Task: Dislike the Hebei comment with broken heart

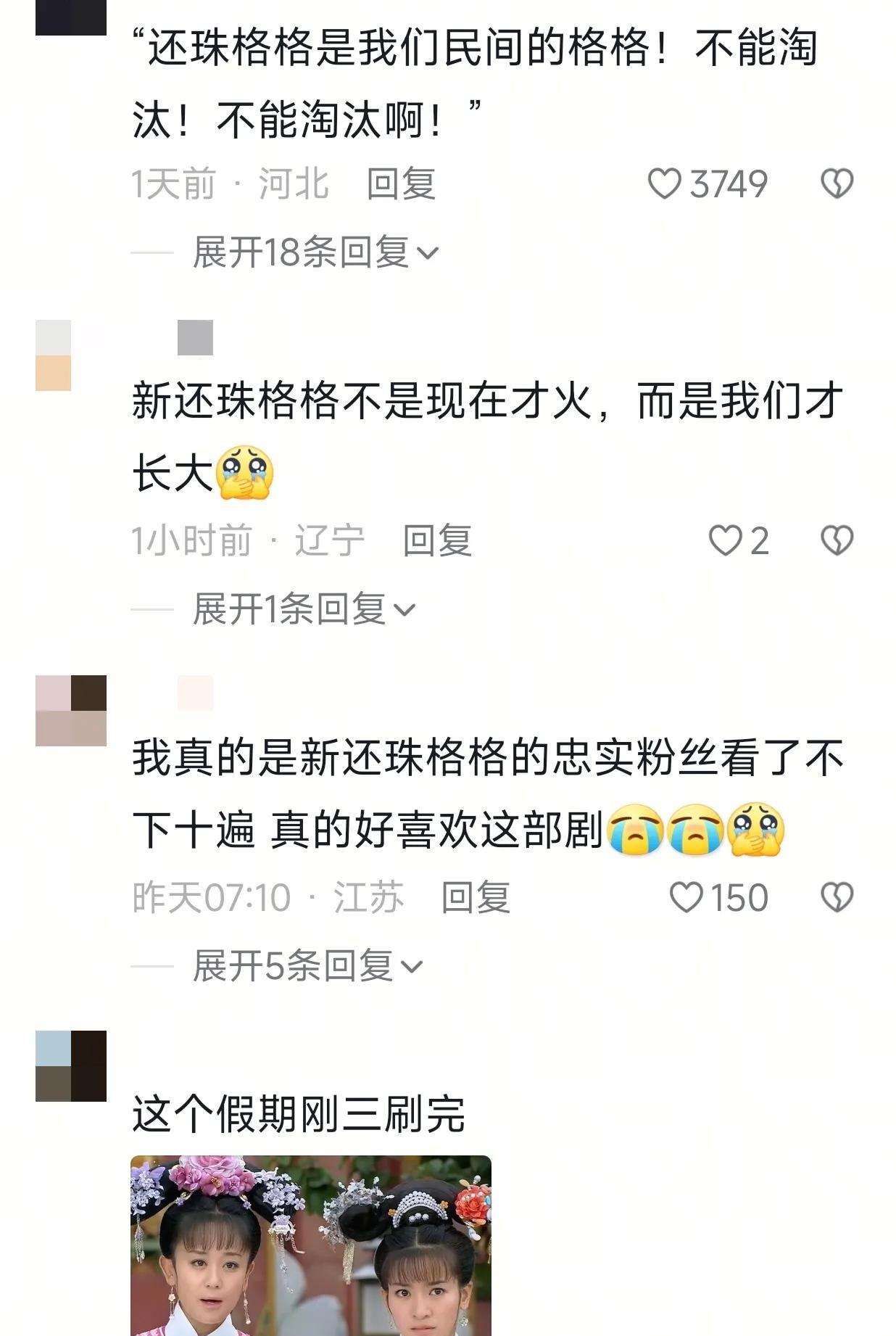Action: [x=837, y=184]
